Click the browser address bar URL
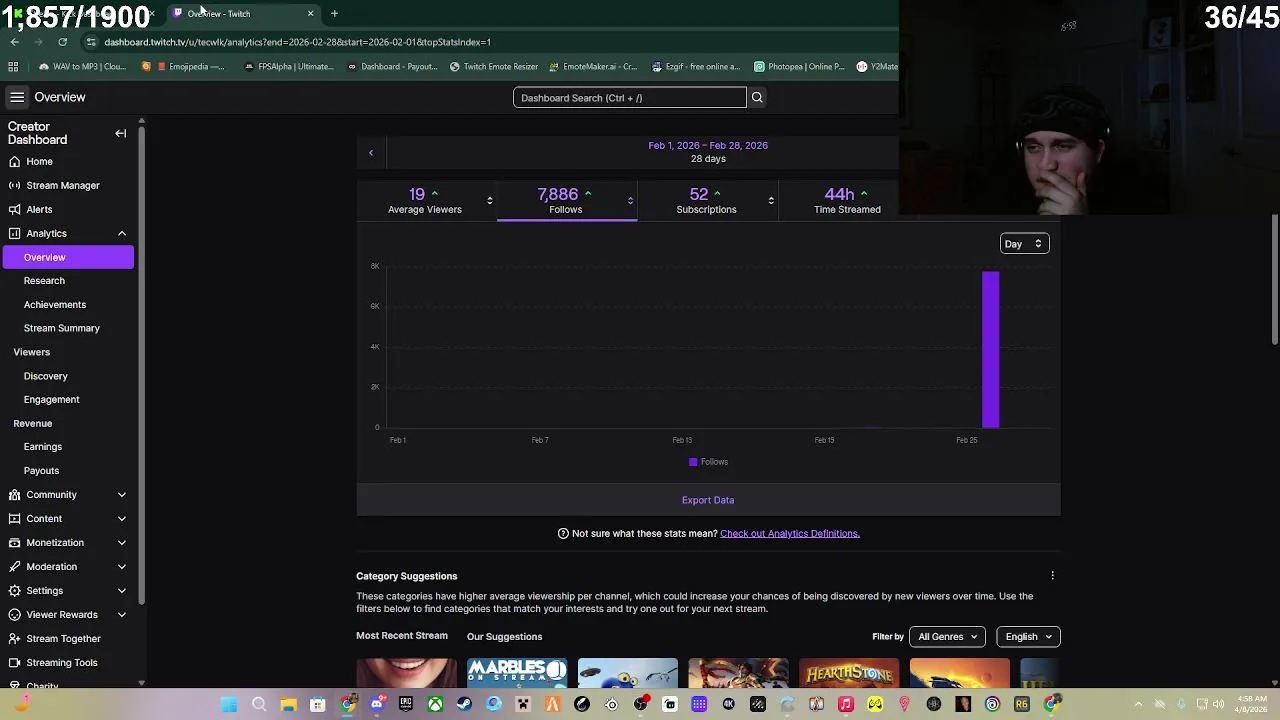1280x720 pixels. 297,42
